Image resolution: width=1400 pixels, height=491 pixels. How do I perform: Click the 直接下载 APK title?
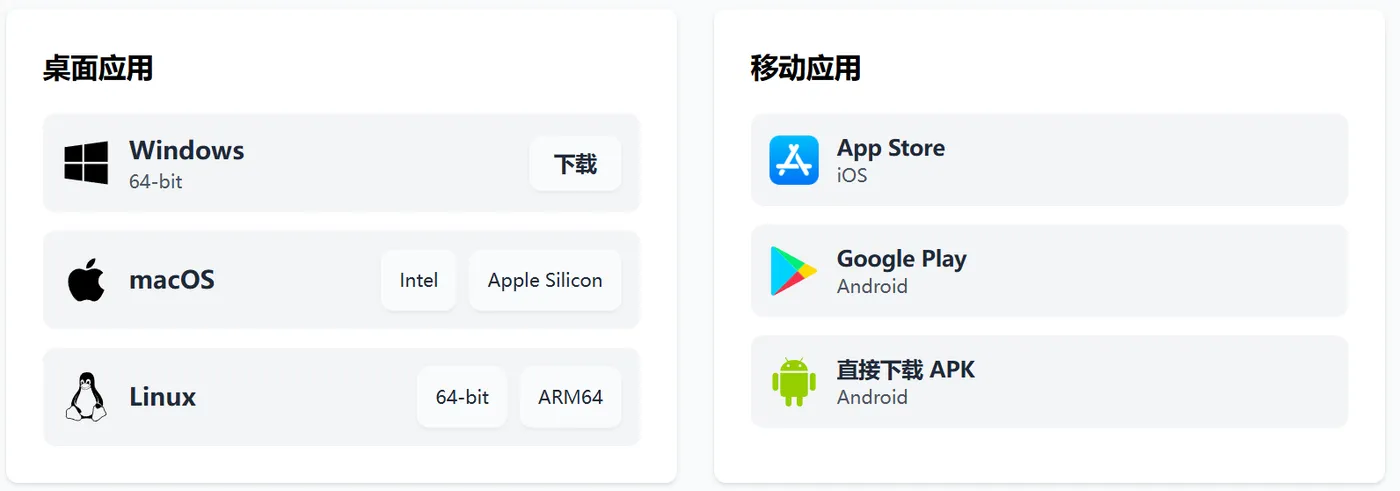906,370
